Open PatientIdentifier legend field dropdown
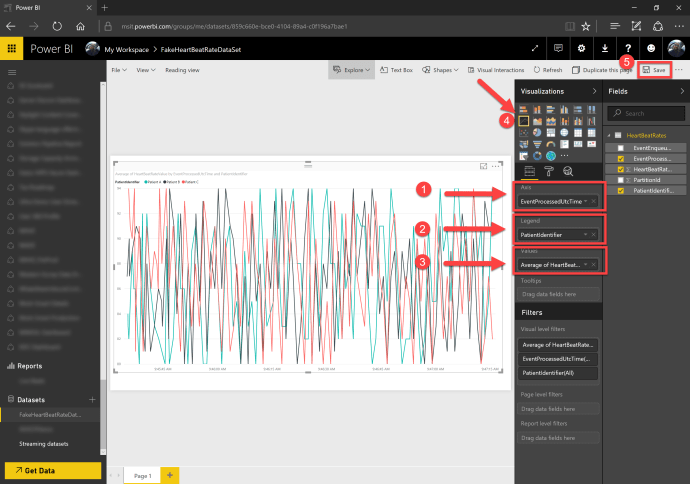This screenshot has height=484, width=690. [585, 235]
